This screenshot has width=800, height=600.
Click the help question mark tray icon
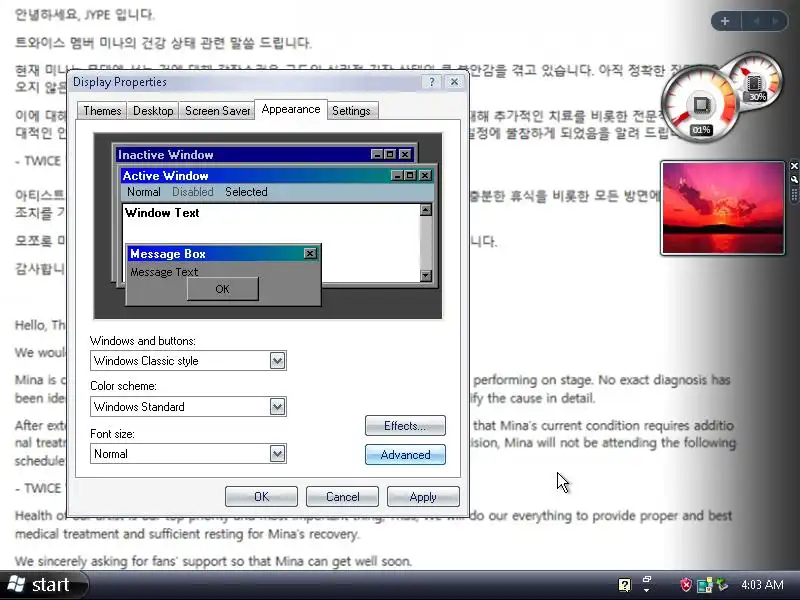coord(624,585)
